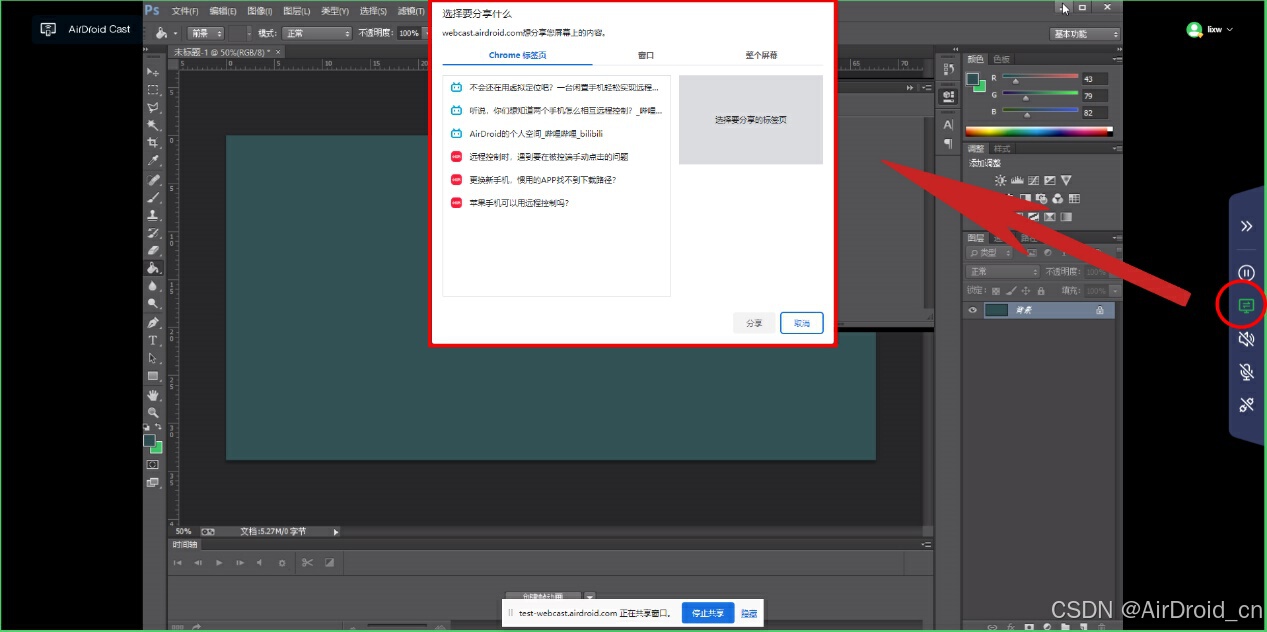Open status bar info arrow
Screen dimensions: 1267x632
pos(336,532)
